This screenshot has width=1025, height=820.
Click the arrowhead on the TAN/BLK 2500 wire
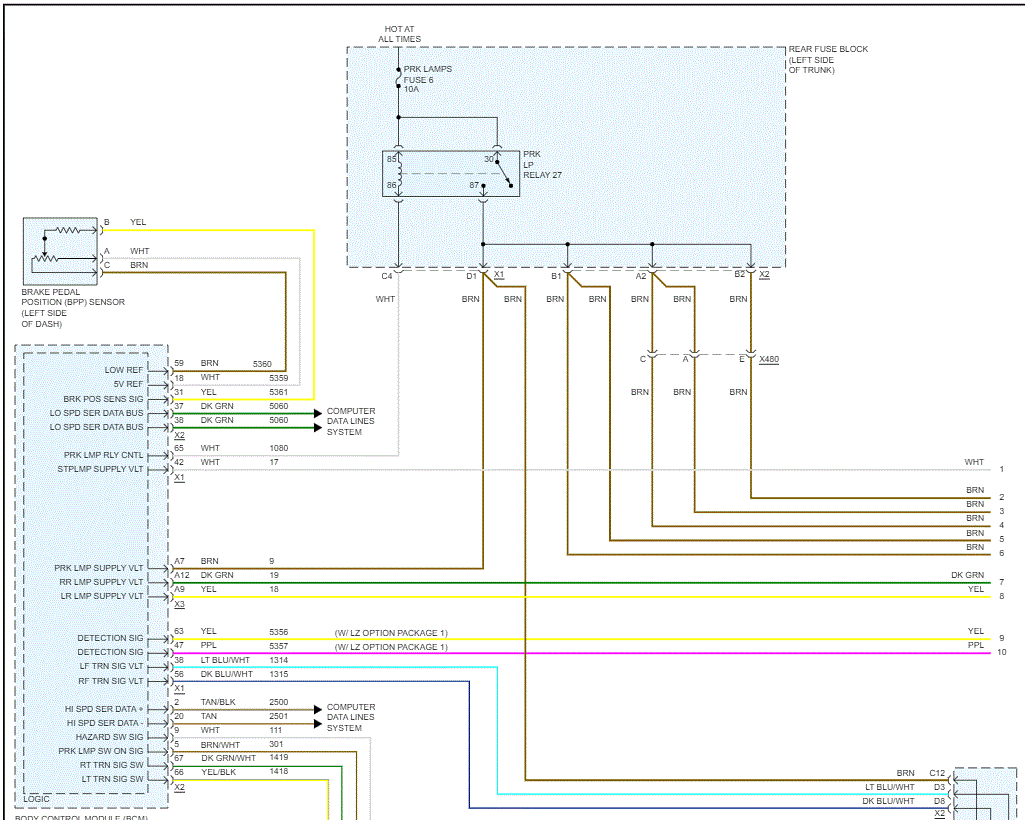[x=318, y=708]
